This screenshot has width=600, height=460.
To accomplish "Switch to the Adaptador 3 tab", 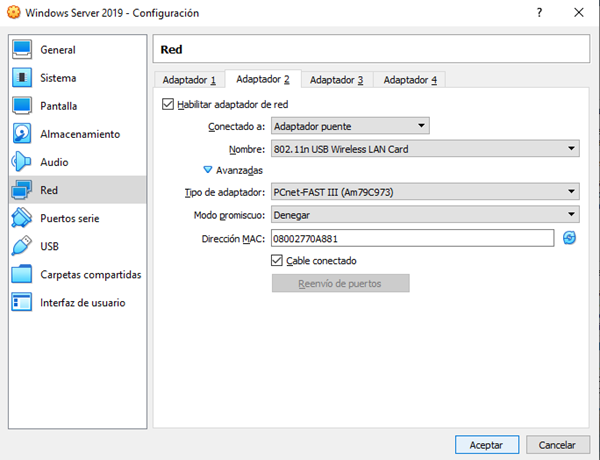I will (x=336, y=80).
